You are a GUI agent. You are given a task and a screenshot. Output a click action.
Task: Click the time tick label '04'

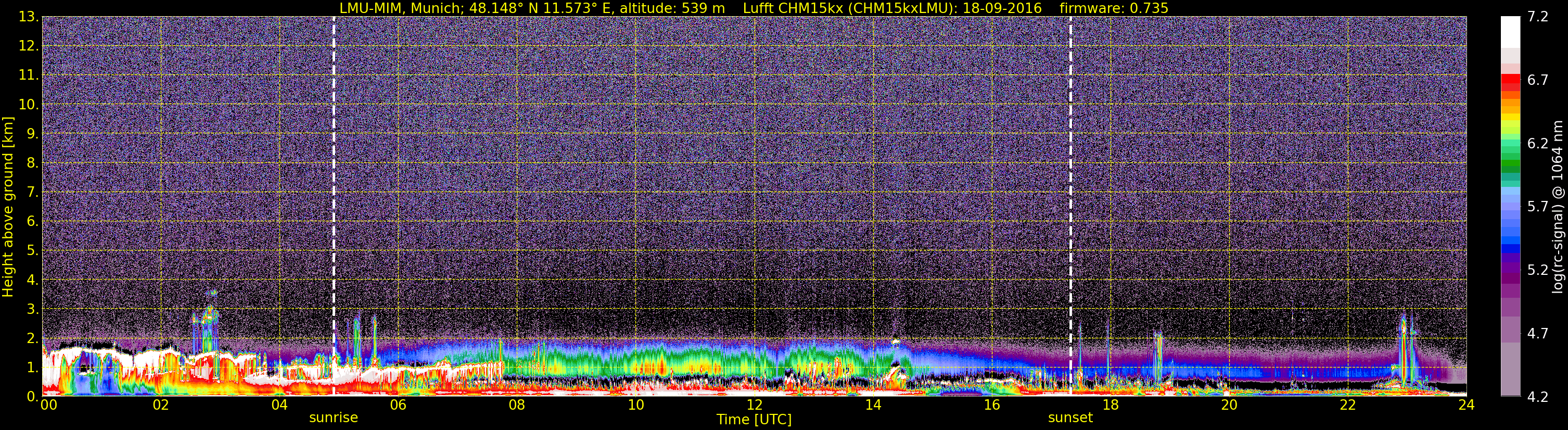click(x=279, y=405)
